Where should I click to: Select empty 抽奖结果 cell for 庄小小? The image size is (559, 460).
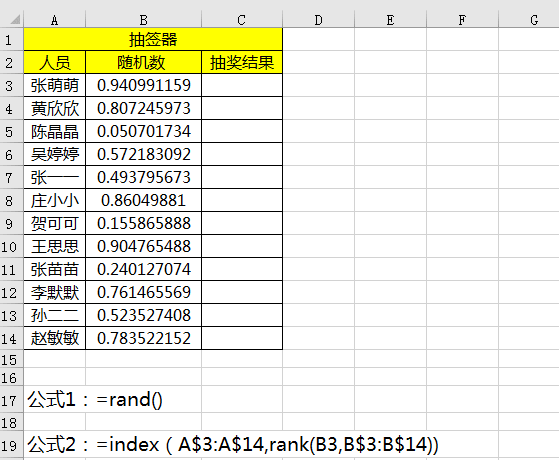click(242, 200)
